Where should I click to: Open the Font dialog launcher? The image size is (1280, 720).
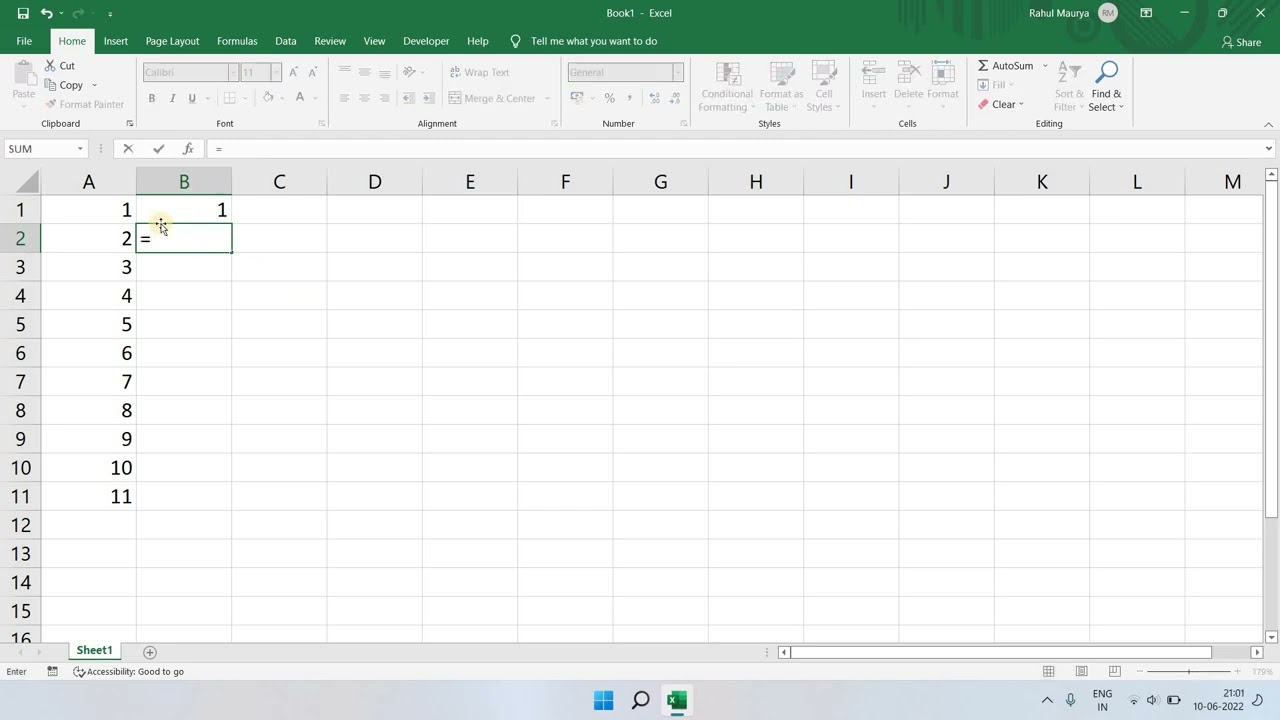[321, 124]
